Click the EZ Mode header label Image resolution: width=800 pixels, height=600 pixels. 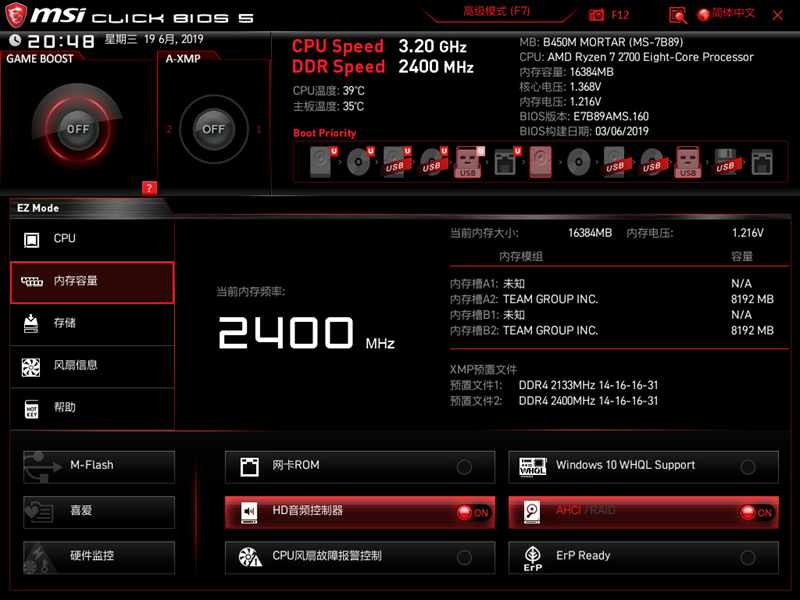click(38, 208)
